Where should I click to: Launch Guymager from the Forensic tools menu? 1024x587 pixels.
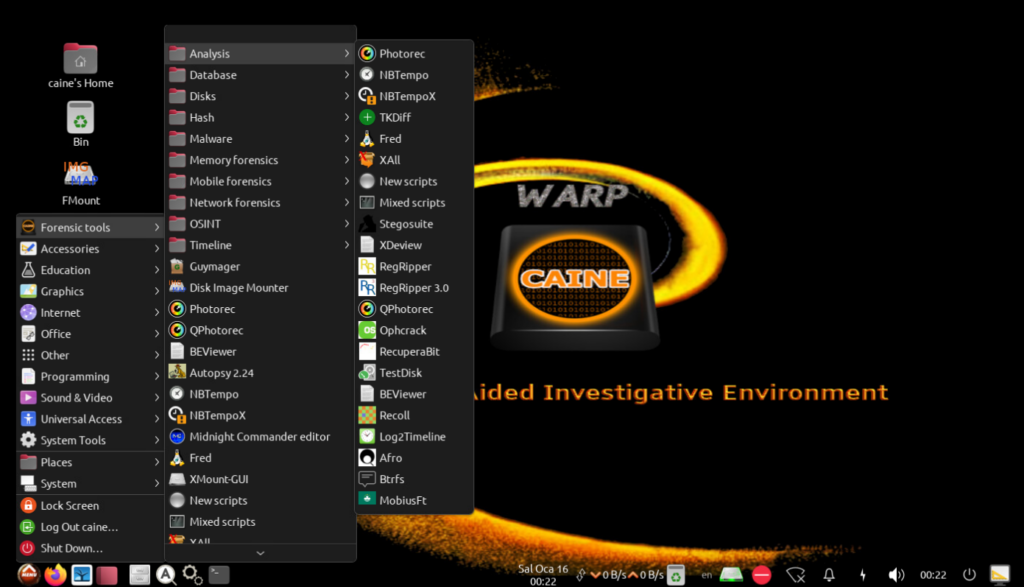click(260, 266)
